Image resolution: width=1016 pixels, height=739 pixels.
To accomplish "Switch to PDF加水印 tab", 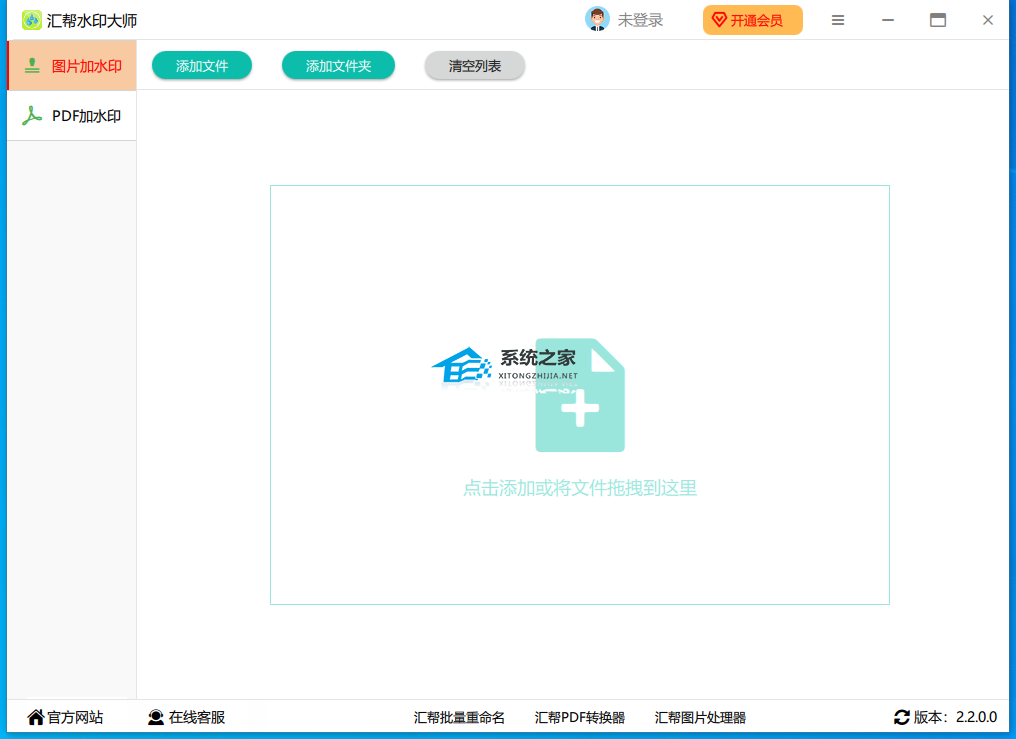I will (x=72, y=116).
